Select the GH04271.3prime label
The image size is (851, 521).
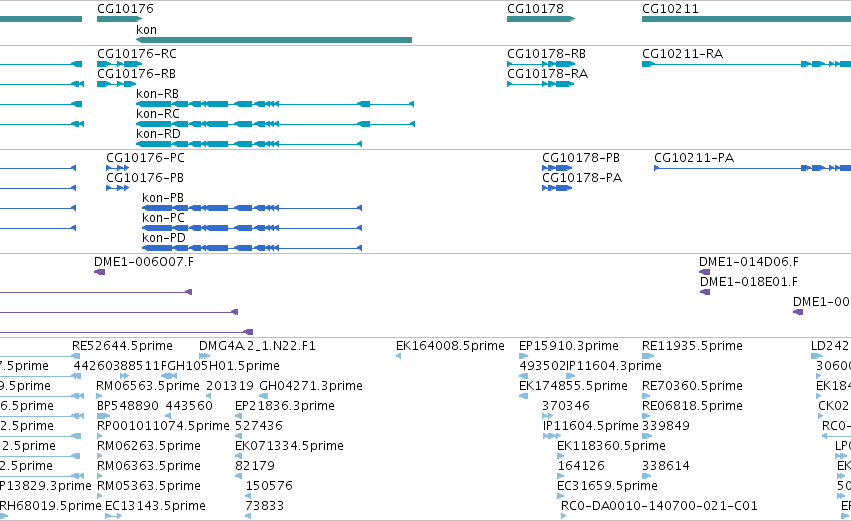pyautogui.click(x=311, y=386)
